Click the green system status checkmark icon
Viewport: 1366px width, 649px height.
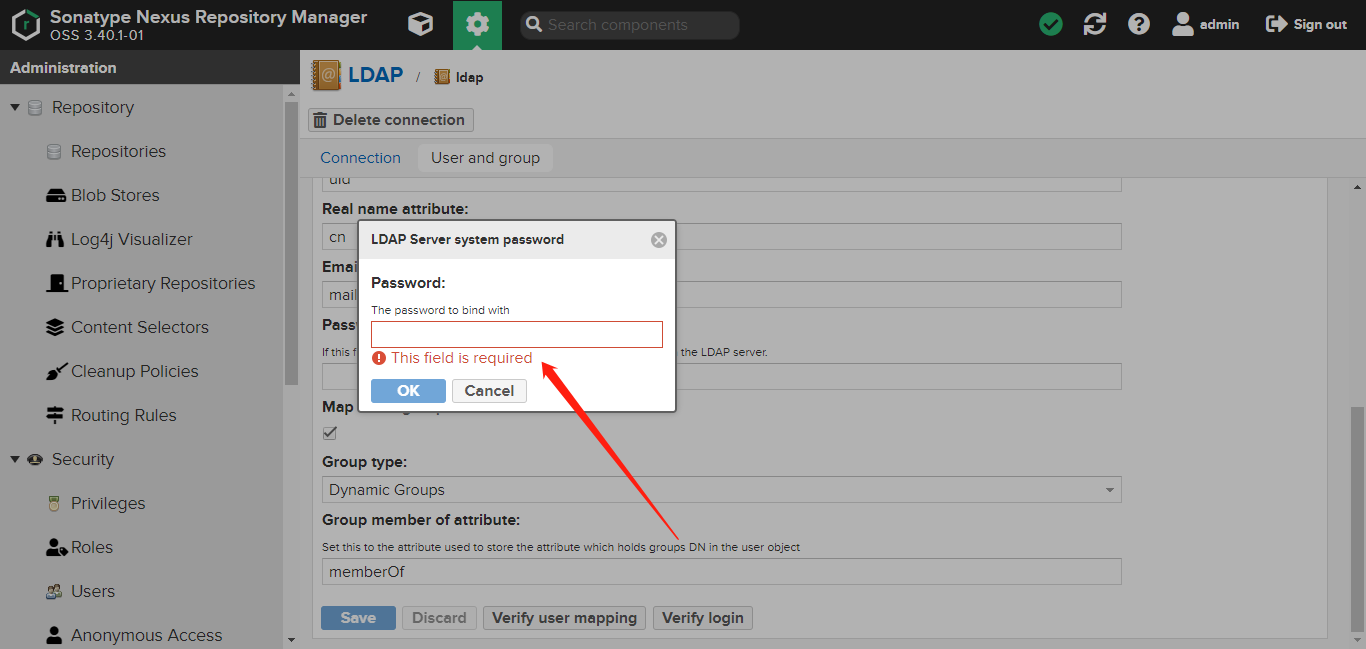tap(1051, 24)
